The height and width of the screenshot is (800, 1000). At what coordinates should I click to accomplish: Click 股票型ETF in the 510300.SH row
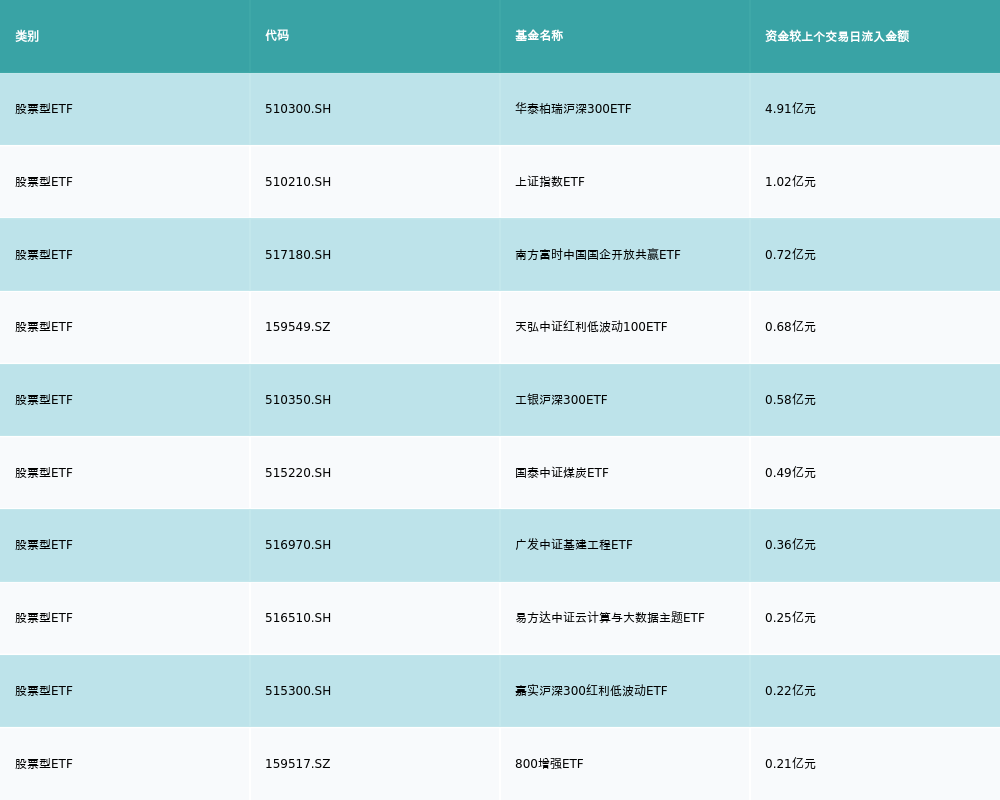click(44, 109)
